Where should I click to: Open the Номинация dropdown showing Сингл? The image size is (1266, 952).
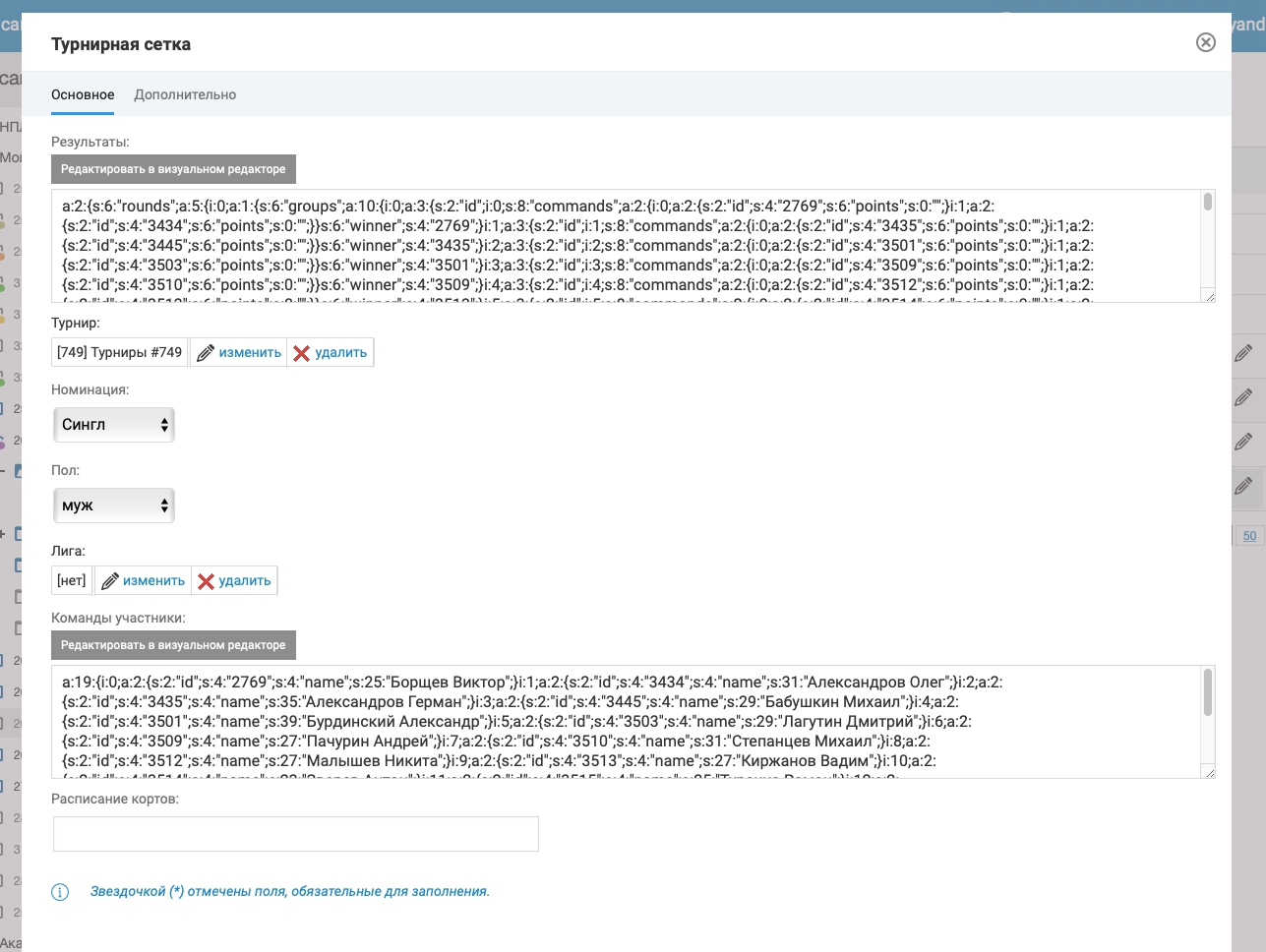[114, 425]
